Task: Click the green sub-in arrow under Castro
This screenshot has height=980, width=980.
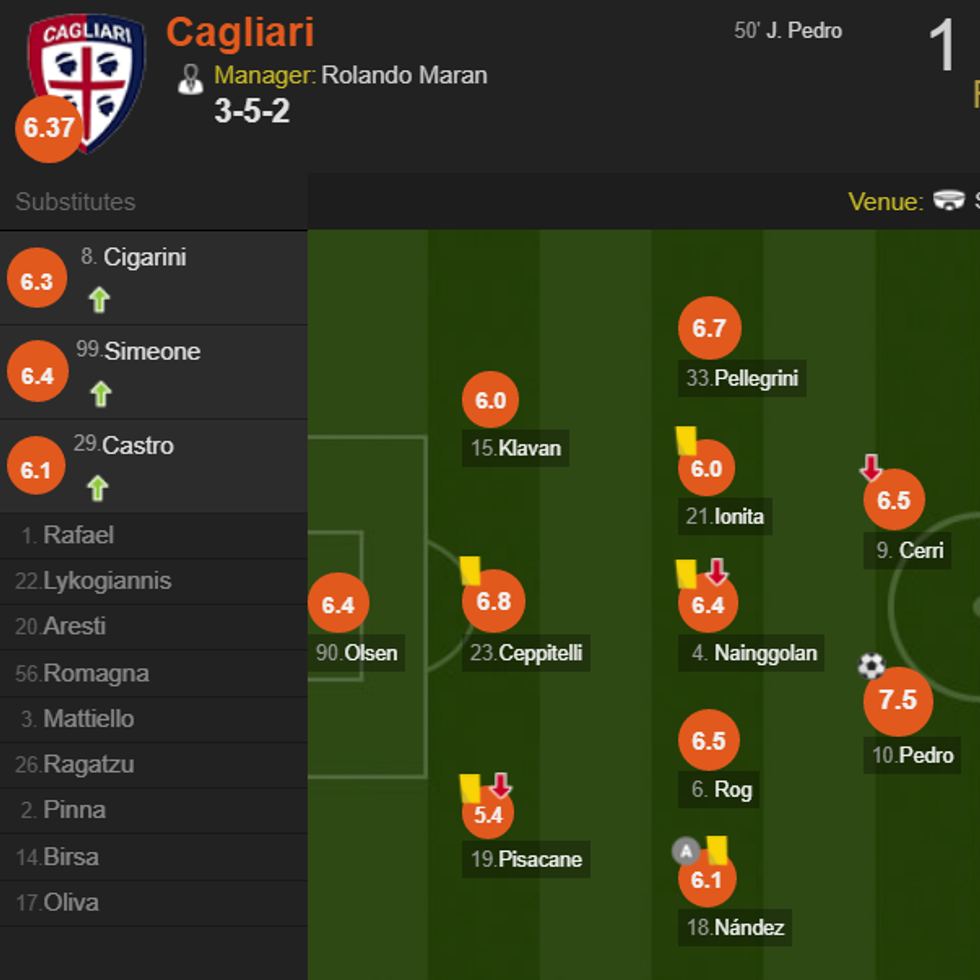Action: coord(97,488)
